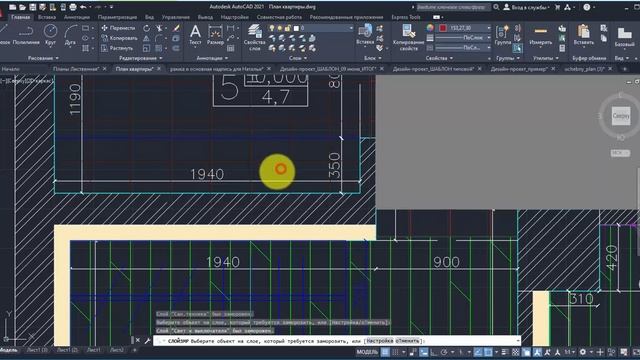Click the Plot/Print icon in quick access toolbar
This screenshot has width=640, height=360.
coord(73,7)
